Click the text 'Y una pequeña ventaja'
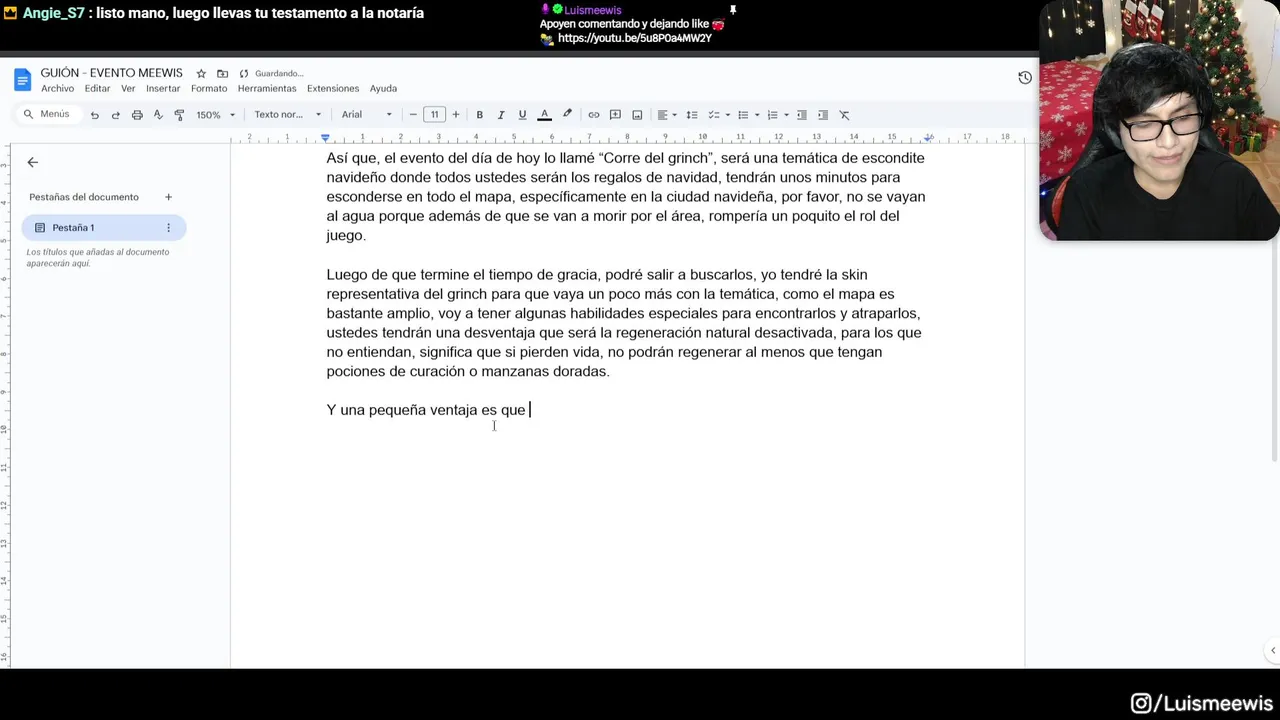Viewport: 1280px width, 720px height. (402, 410)
